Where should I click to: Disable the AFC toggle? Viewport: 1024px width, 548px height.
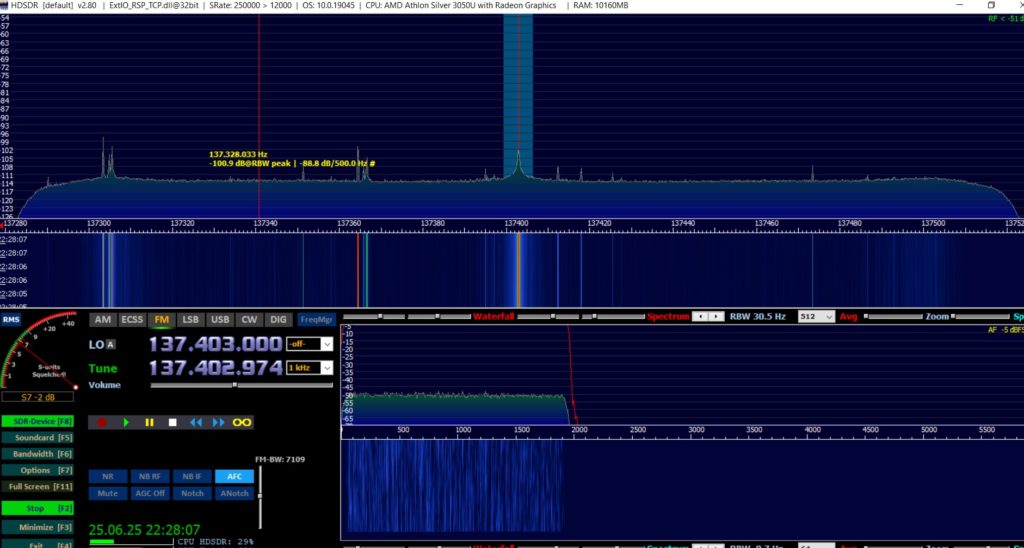coord(234,477)
